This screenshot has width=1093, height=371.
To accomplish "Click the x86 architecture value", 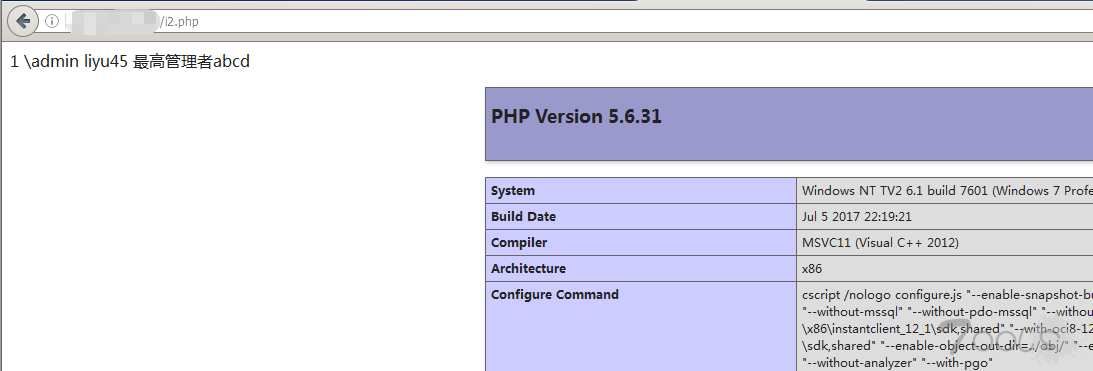I will tap(812, 268).
